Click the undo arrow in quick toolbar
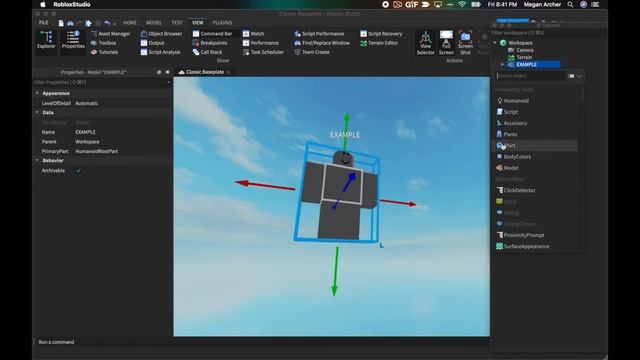Screen dimensions: 640x360 coord(107,23)
